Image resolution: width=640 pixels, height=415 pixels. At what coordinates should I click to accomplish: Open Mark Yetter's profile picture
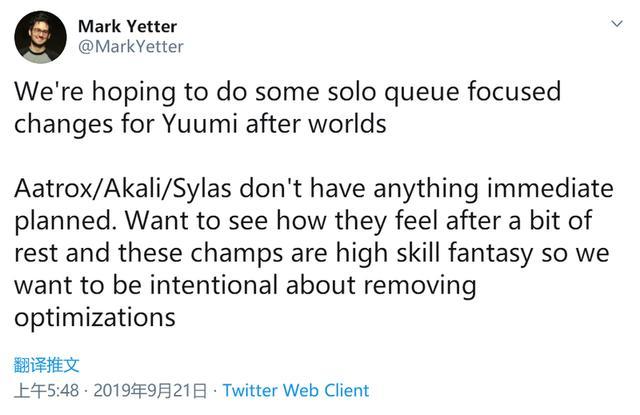(x=39, y=37)
